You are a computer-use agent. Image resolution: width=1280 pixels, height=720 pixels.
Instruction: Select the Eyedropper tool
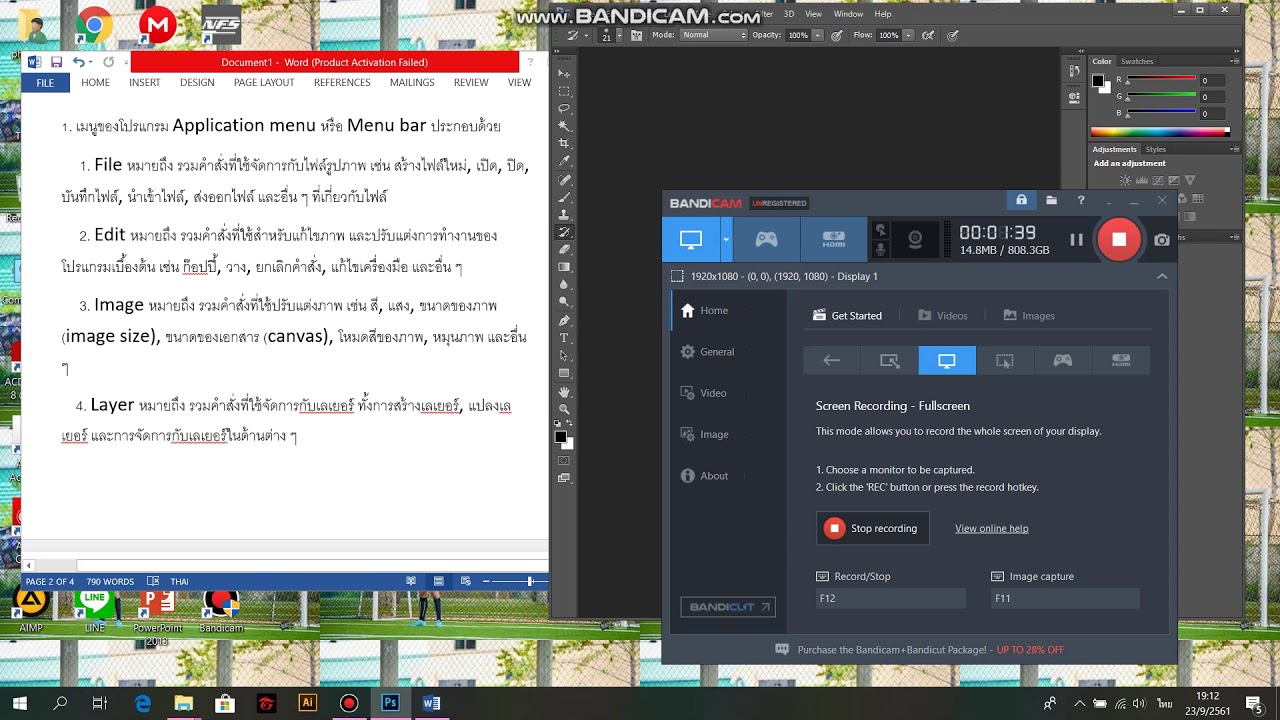click(x=564, y=161)
